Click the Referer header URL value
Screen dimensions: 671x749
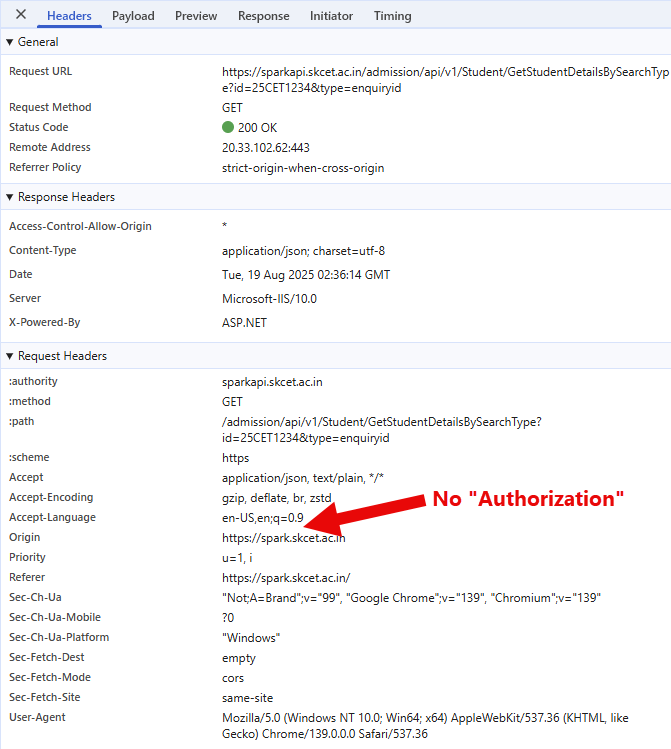coord(286,578)
